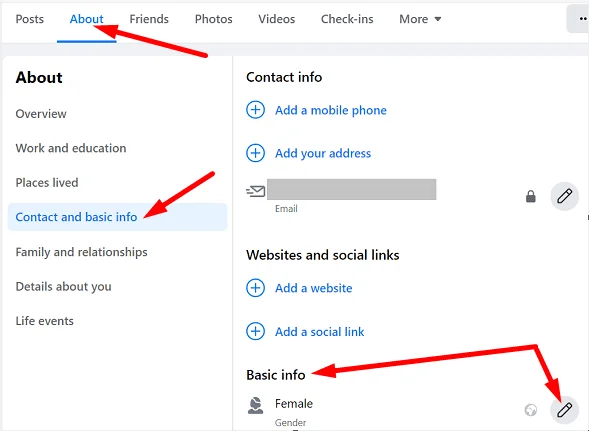Open the lock privacy selector for Email
This screenshot has width=589, height=431.
coord(530,196)
